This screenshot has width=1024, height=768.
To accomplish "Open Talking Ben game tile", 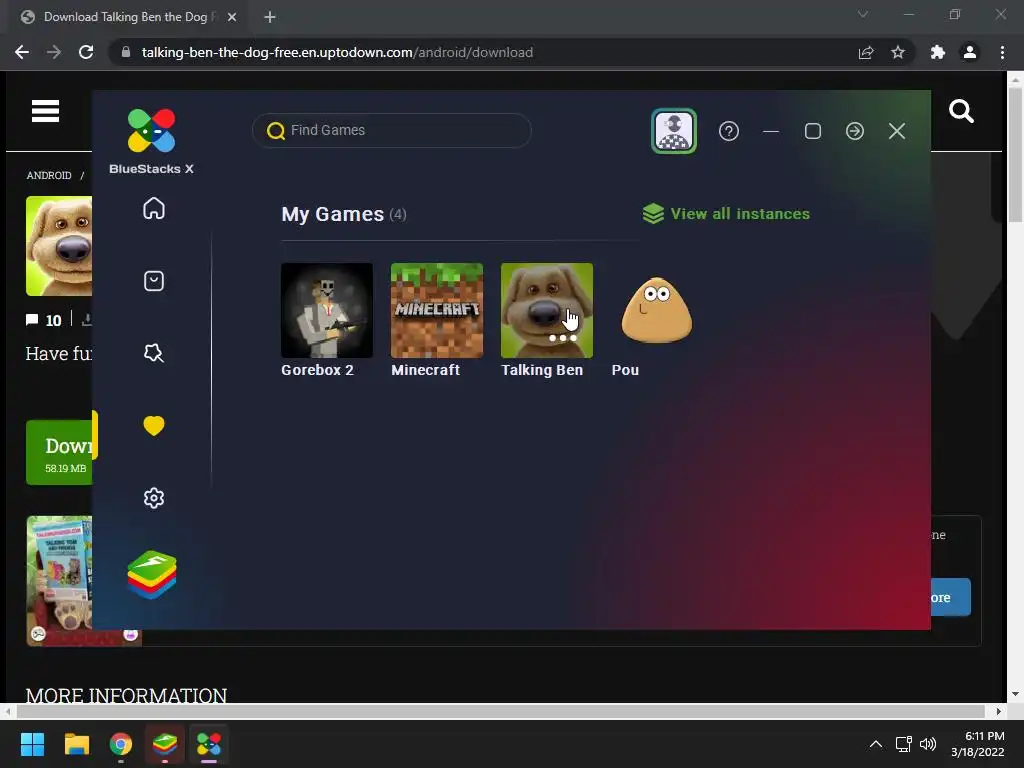I will pos(547,310).
